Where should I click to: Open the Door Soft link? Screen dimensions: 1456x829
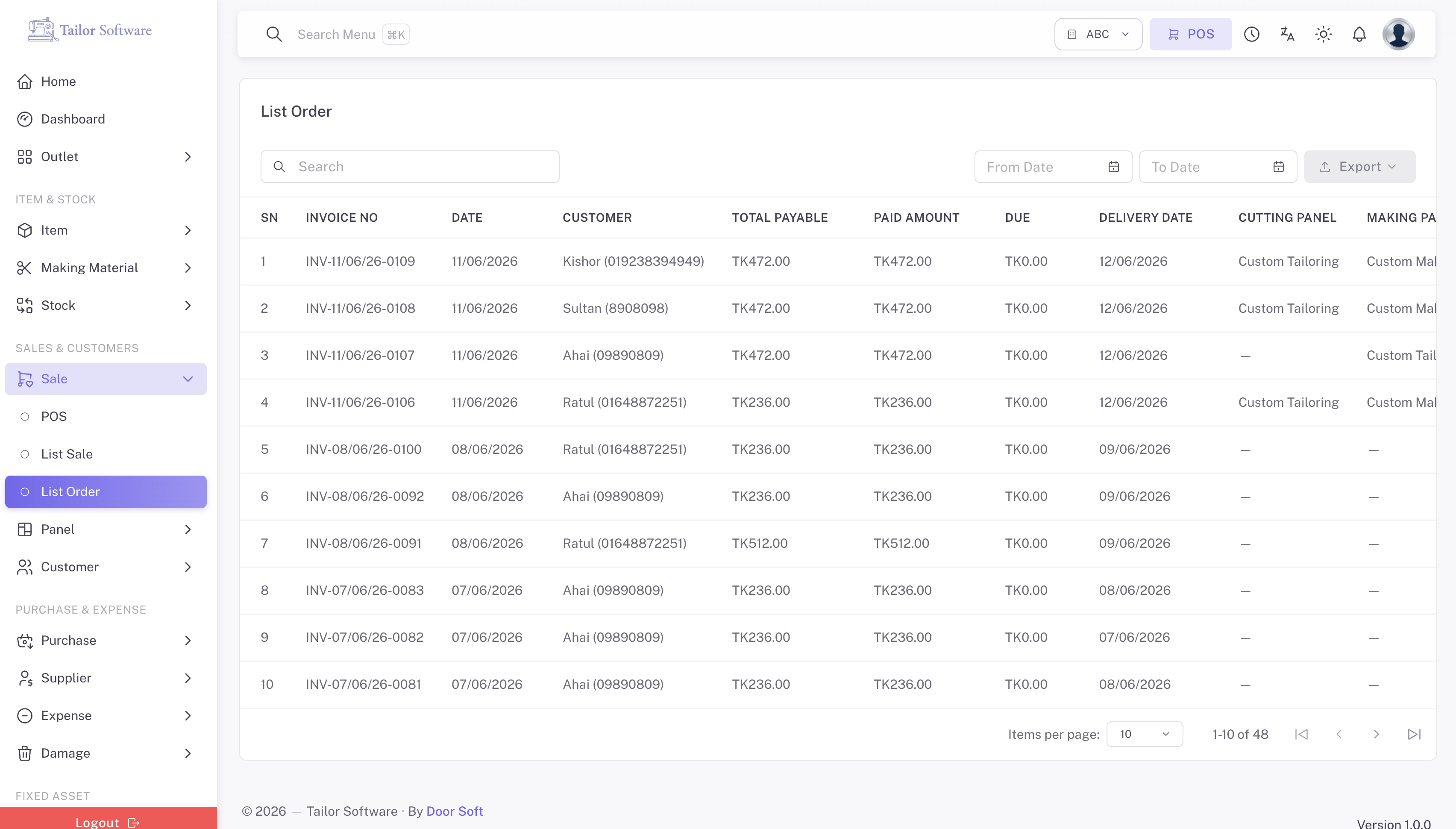[454, 811]
